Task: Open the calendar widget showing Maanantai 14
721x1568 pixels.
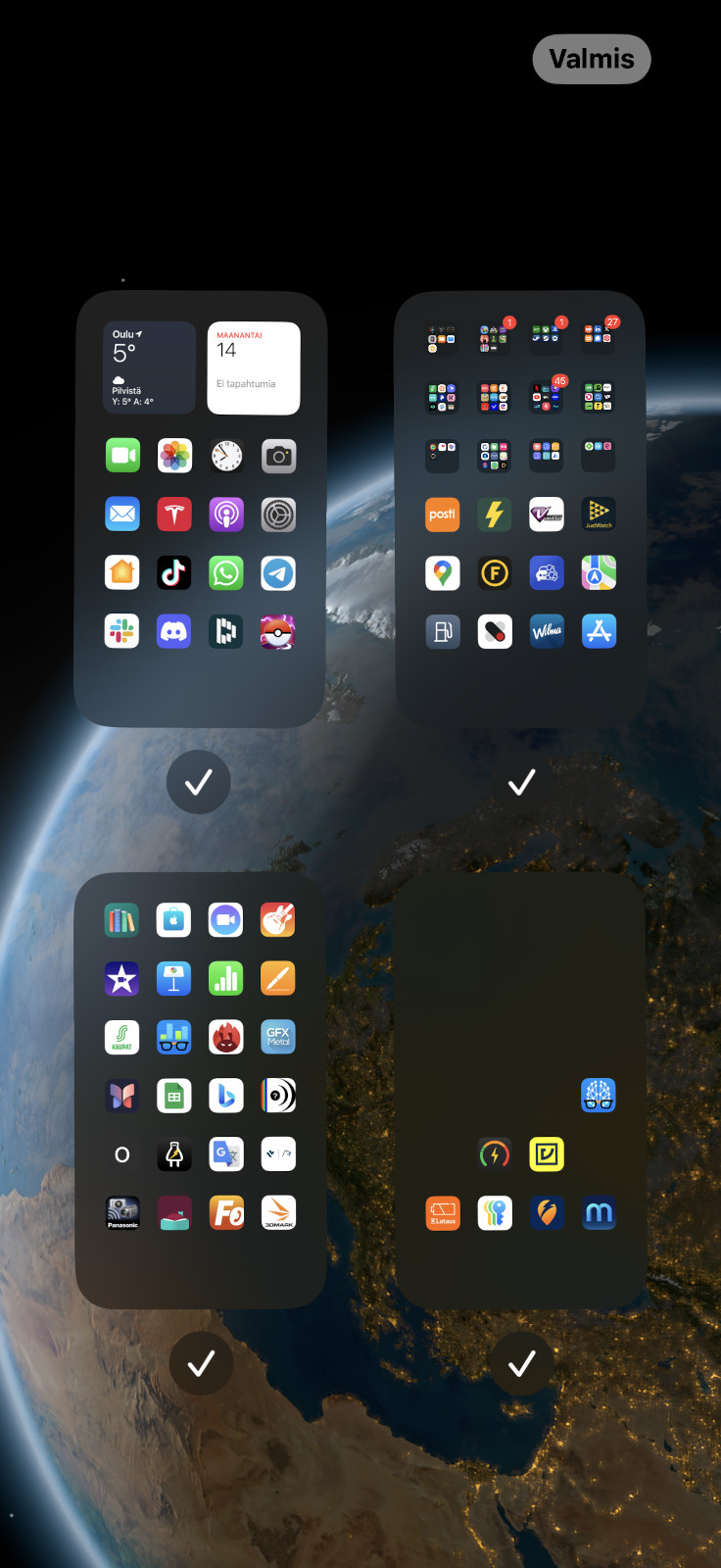Action: pyautogui.click(x=254, y=368)
